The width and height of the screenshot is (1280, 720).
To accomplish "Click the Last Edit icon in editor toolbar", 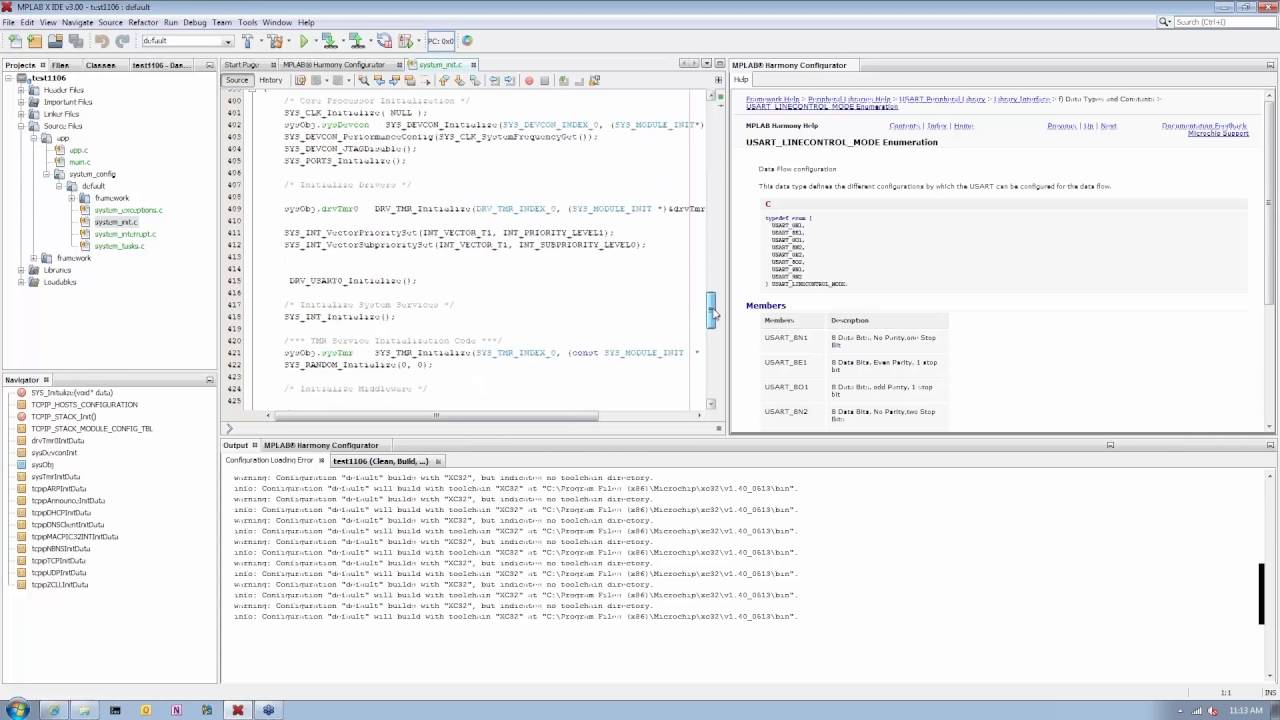I will coord(300,81).
